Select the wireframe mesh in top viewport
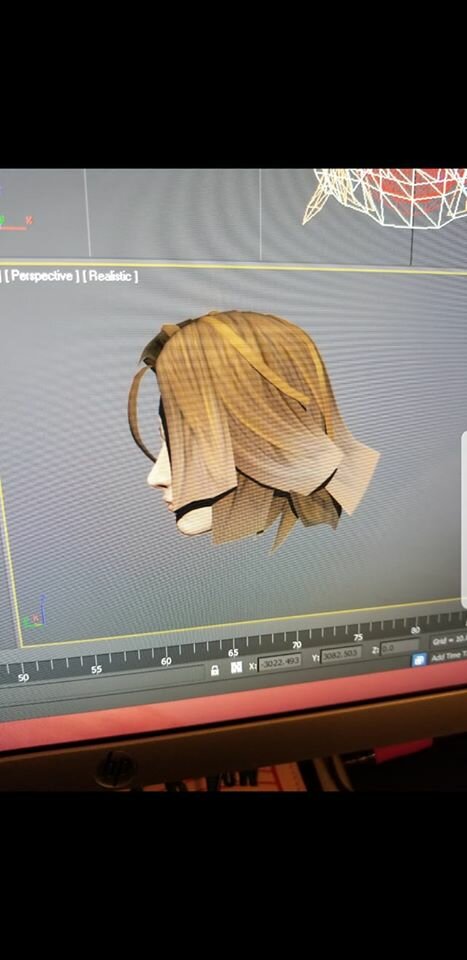 click(x=386, y=195)
